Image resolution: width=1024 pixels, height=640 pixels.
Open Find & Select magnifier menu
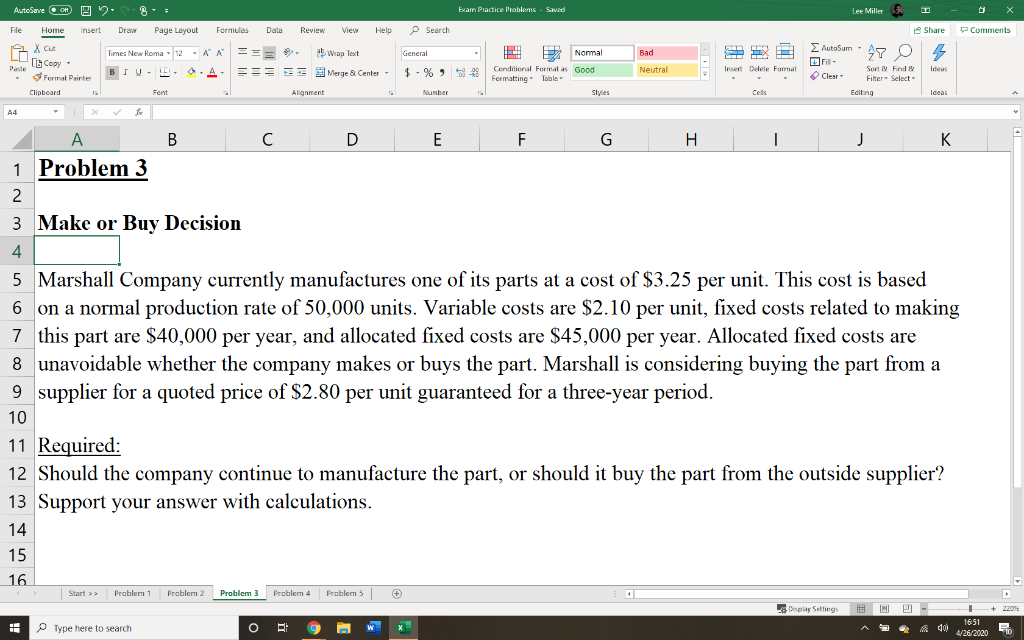(903, 63)
